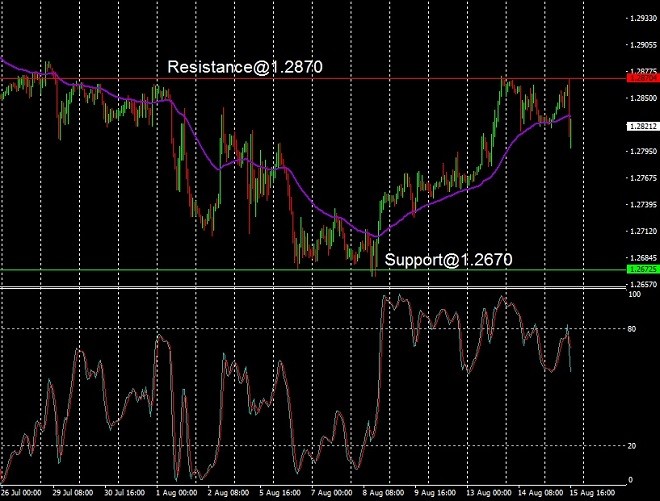Click the red 1.28704 price label
Screen dimensions: 660x501
tap(643, 78)
